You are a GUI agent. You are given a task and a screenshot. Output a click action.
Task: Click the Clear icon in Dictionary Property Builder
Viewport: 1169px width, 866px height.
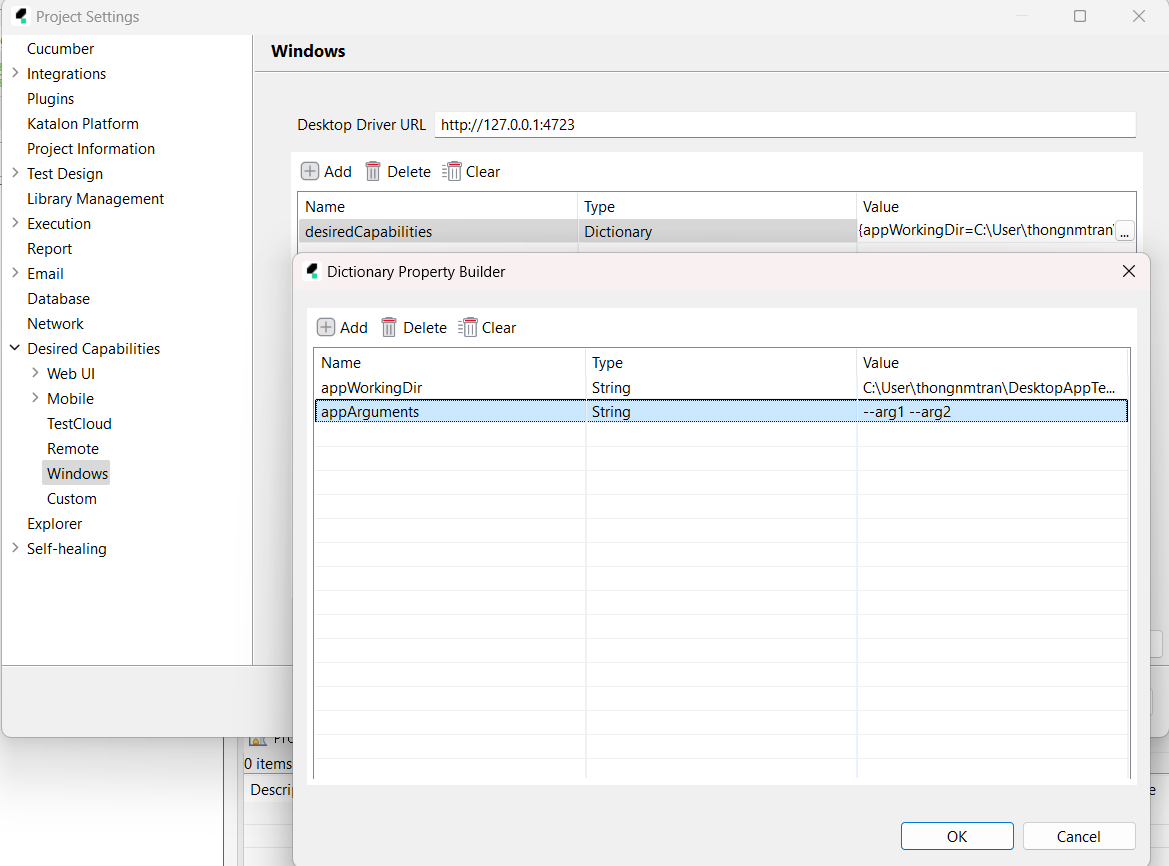point(468,327)
